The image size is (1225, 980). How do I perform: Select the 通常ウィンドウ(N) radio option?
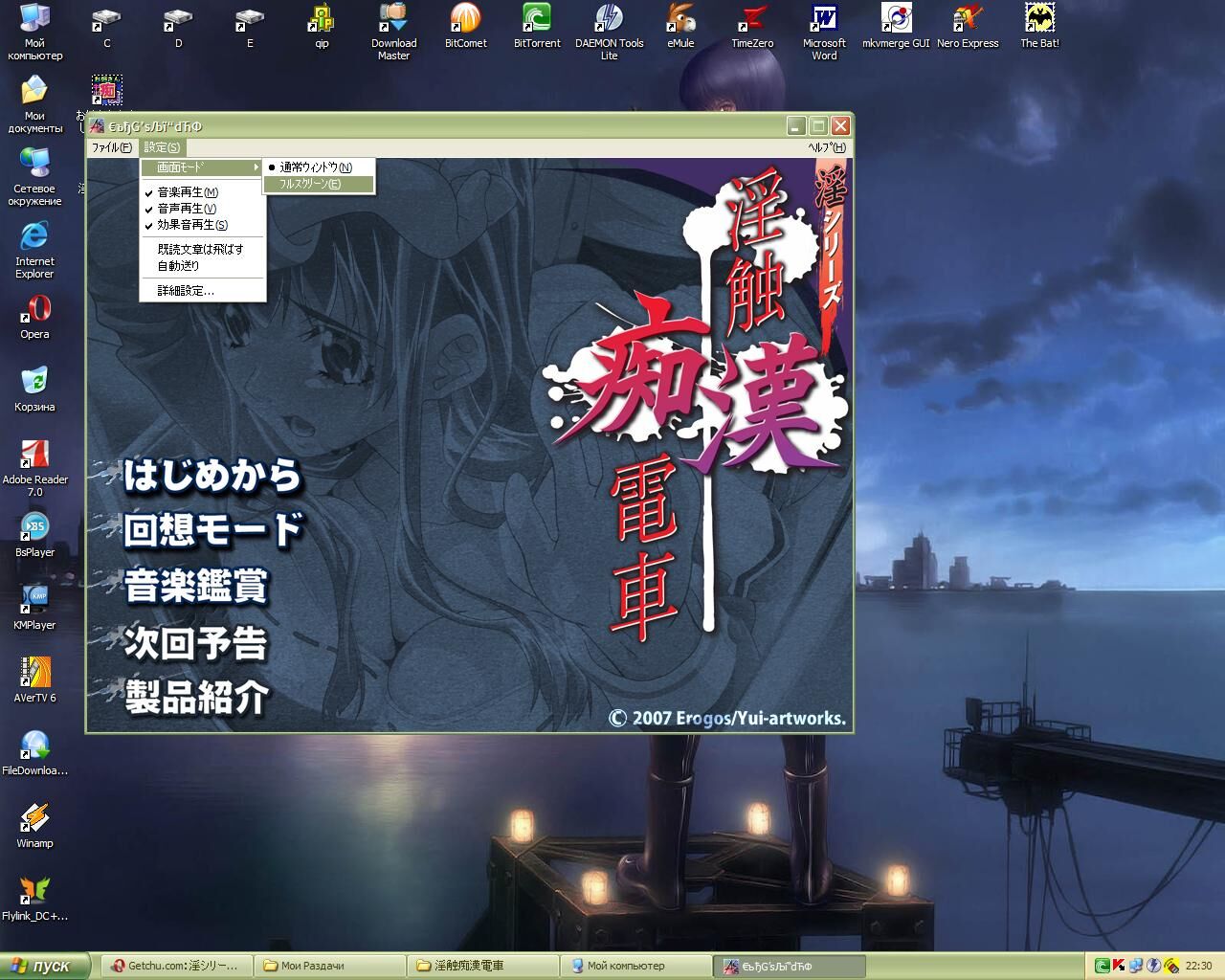coord(316,167)
